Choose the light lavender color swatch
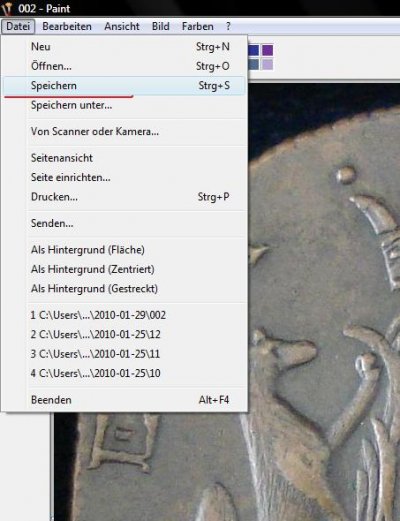Viewport: 400px width, 521px height. pyautogui.click(x=267, y=64)
